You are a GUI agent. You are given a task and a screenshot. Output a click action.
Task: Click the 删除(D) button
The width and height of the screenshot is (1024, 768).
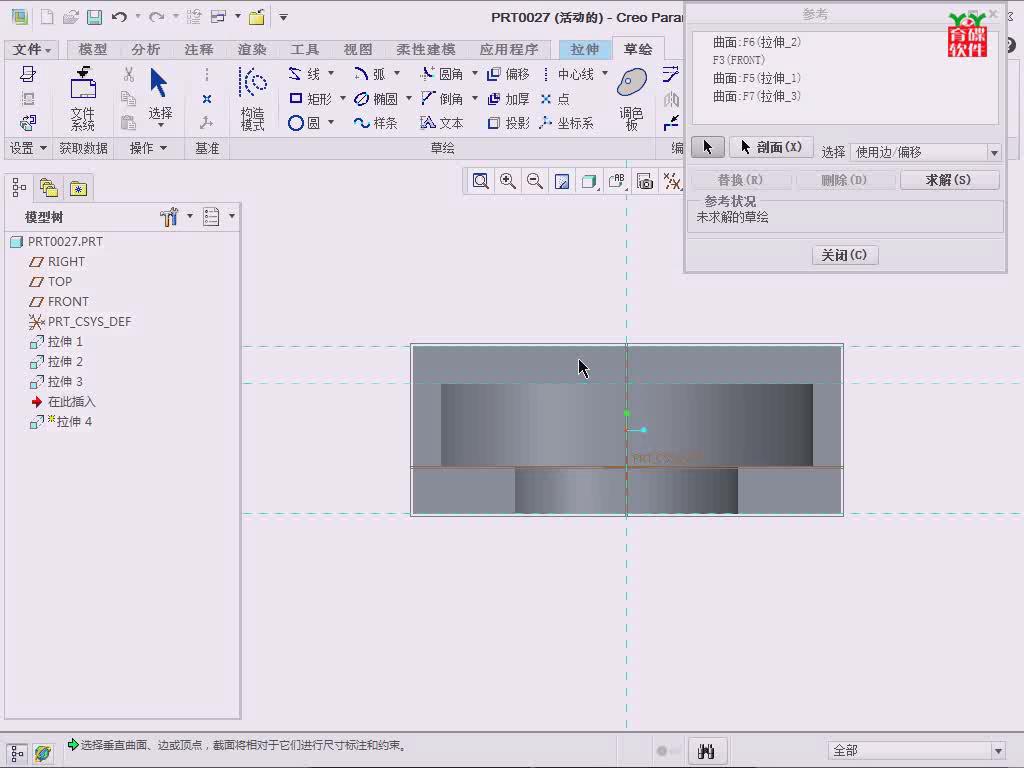pos(845,180)
